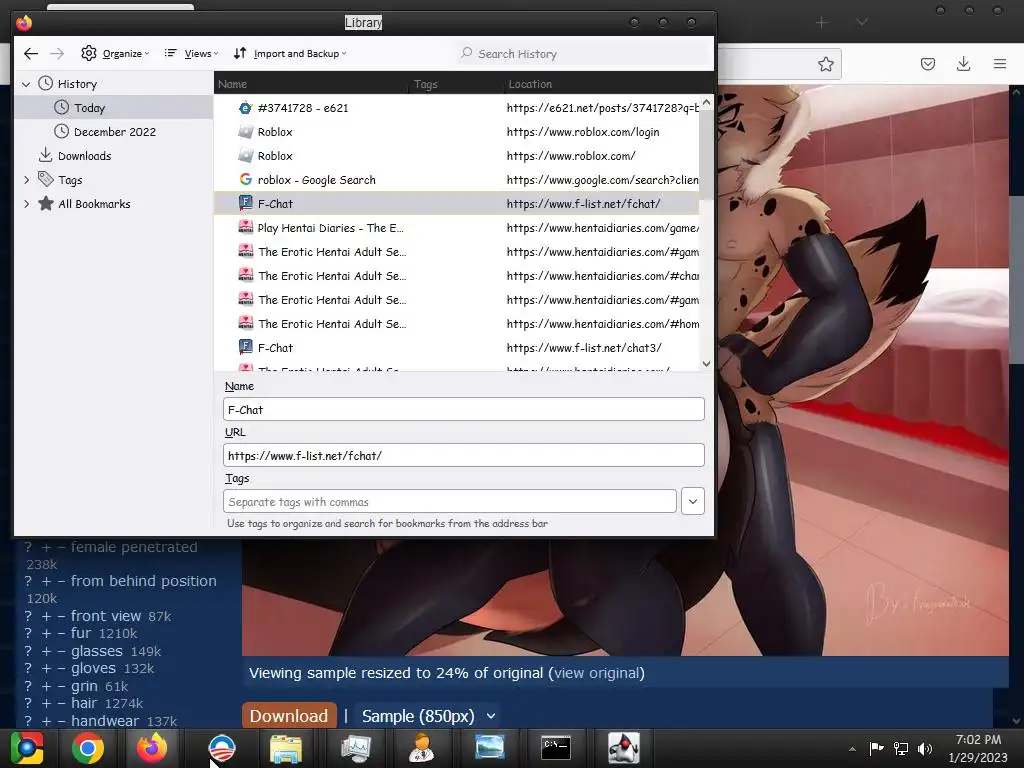Open the round Obama logo taskbar icon
Image resolution: width=1024 pixels, height=768 pixels.
(x=221, y=748)
